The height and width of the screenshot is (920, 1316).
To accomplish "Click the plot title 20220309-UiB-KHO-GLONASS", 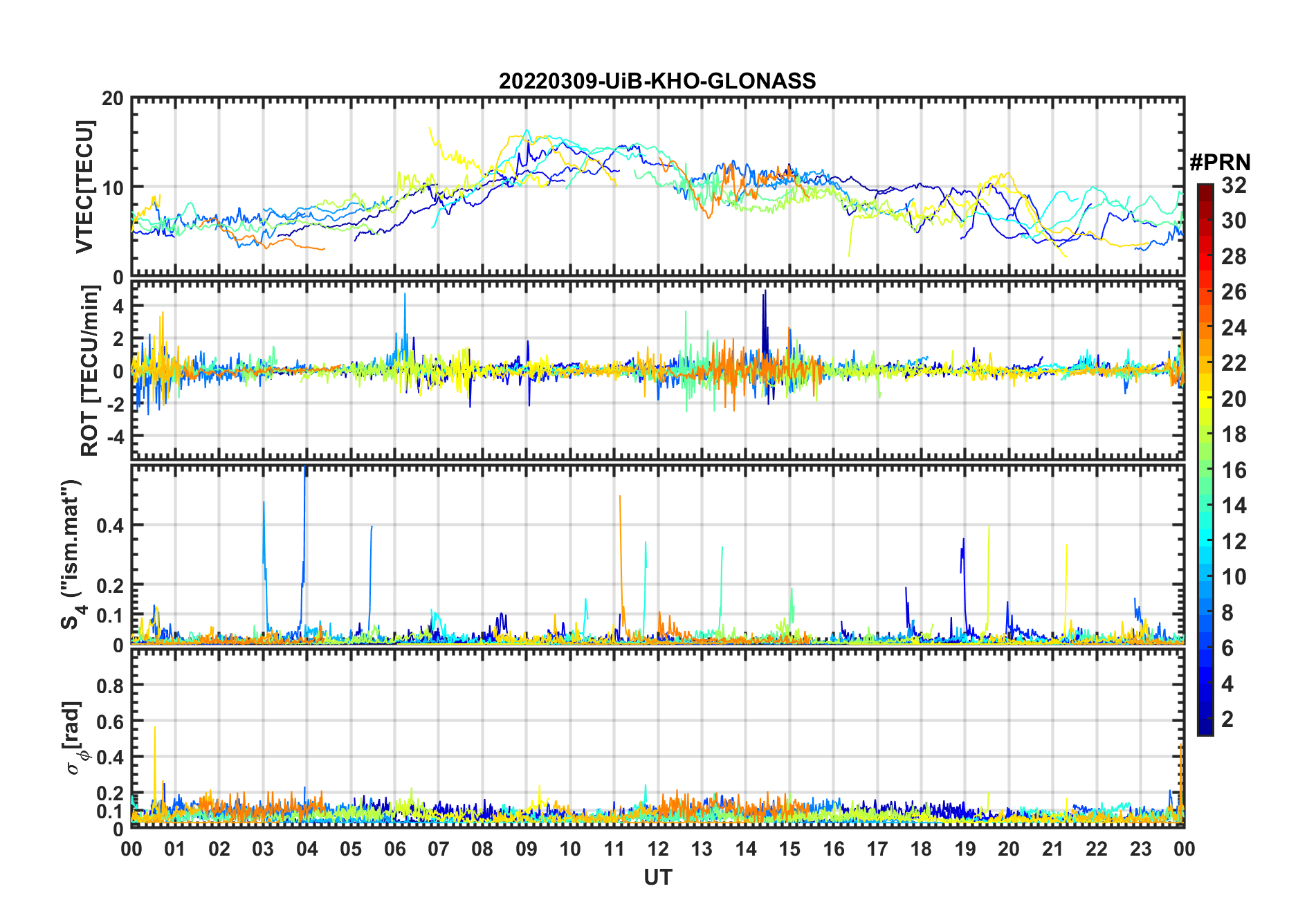I will coord(657,81).
